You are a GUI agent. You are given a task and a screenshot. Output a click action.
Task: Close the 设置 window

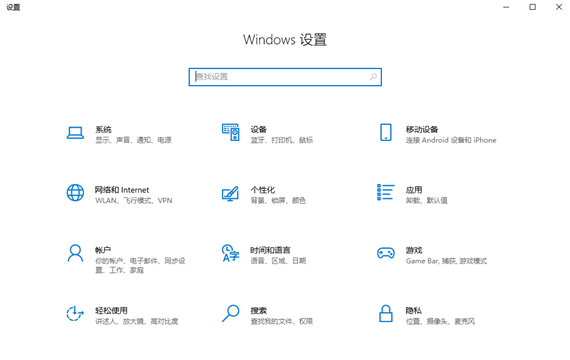[x=559, y=7]
